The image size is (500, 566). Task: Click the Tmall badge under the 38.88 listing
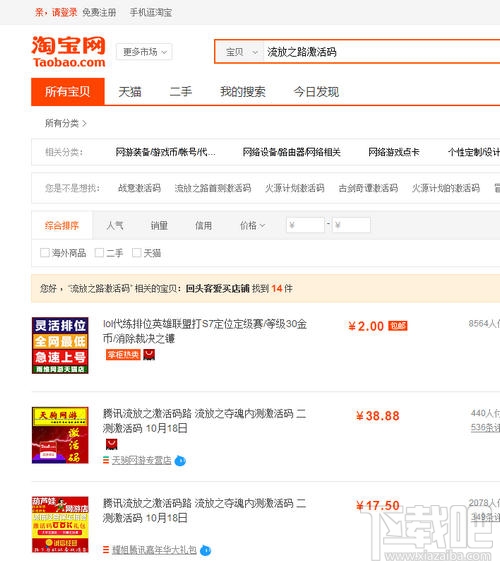112,444
